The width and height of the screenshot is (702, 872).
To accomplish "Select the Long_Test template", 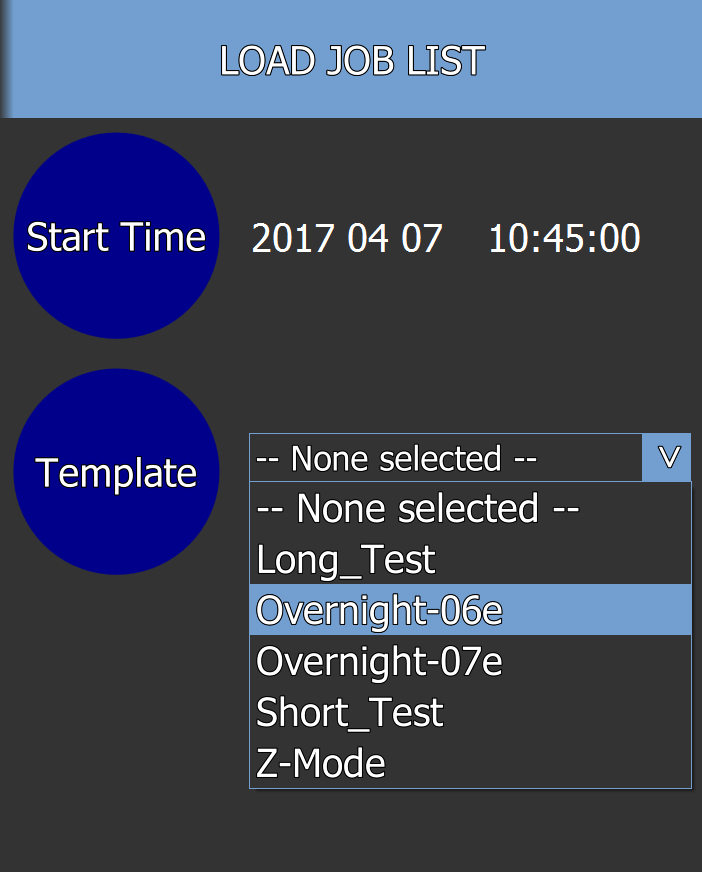I will pyautogui.click(x=471, y=559).
